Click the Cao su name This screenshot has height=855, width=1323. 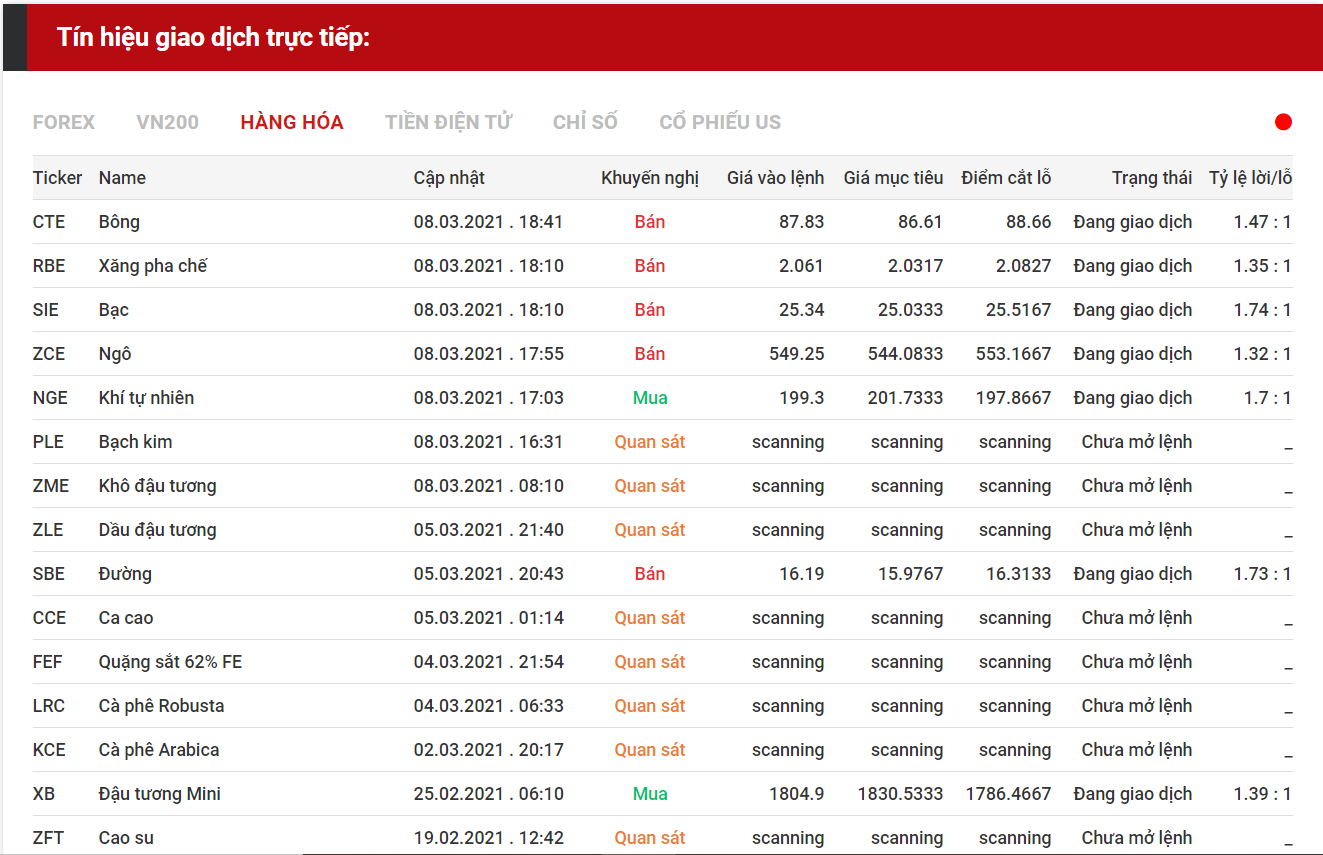point(126,838)
